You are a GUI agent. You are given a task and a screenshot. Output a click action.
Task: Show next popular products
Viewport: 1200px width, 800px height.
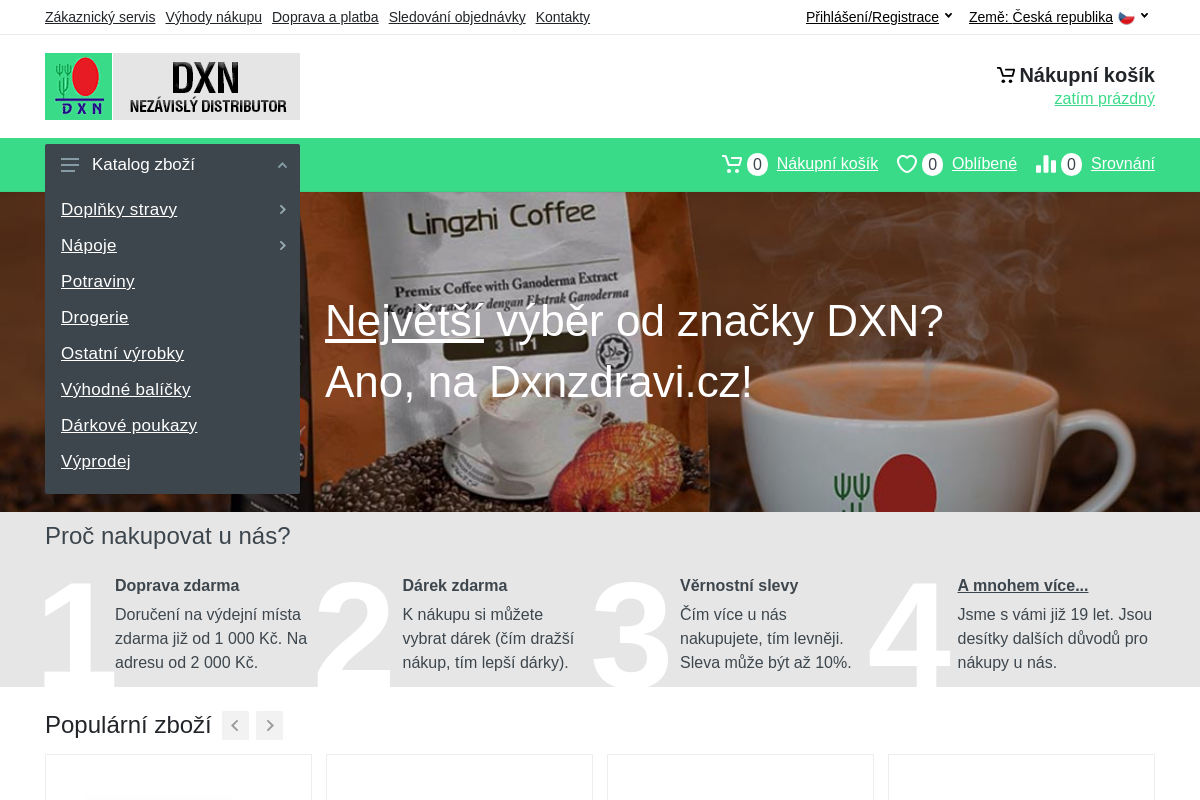click(x=269, y=725)
